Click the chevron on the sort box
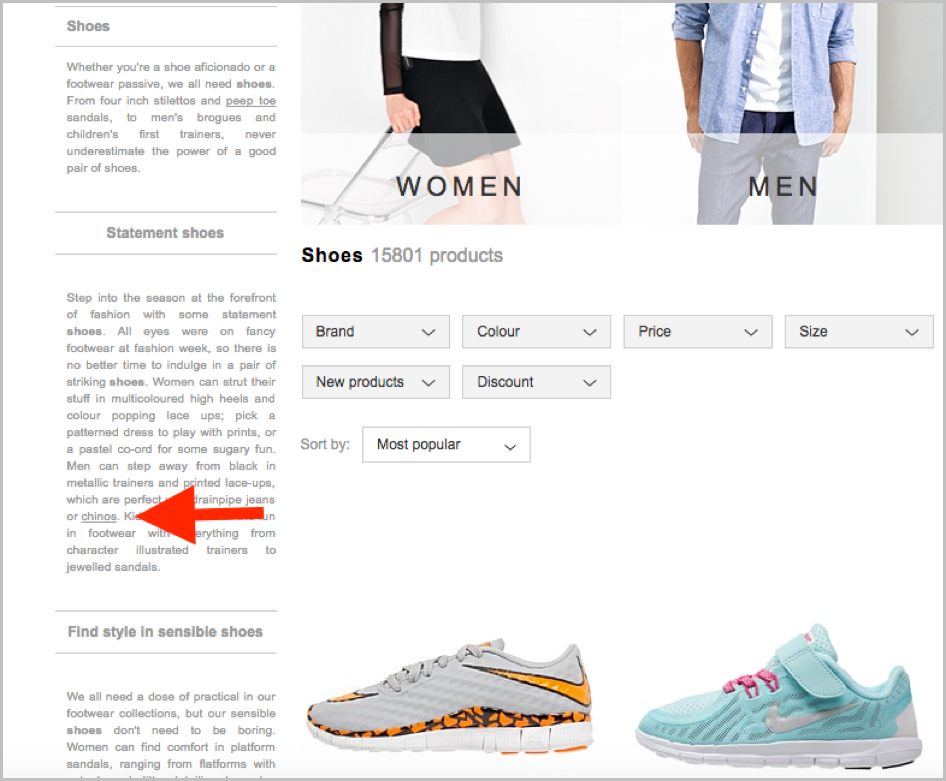 510,447
